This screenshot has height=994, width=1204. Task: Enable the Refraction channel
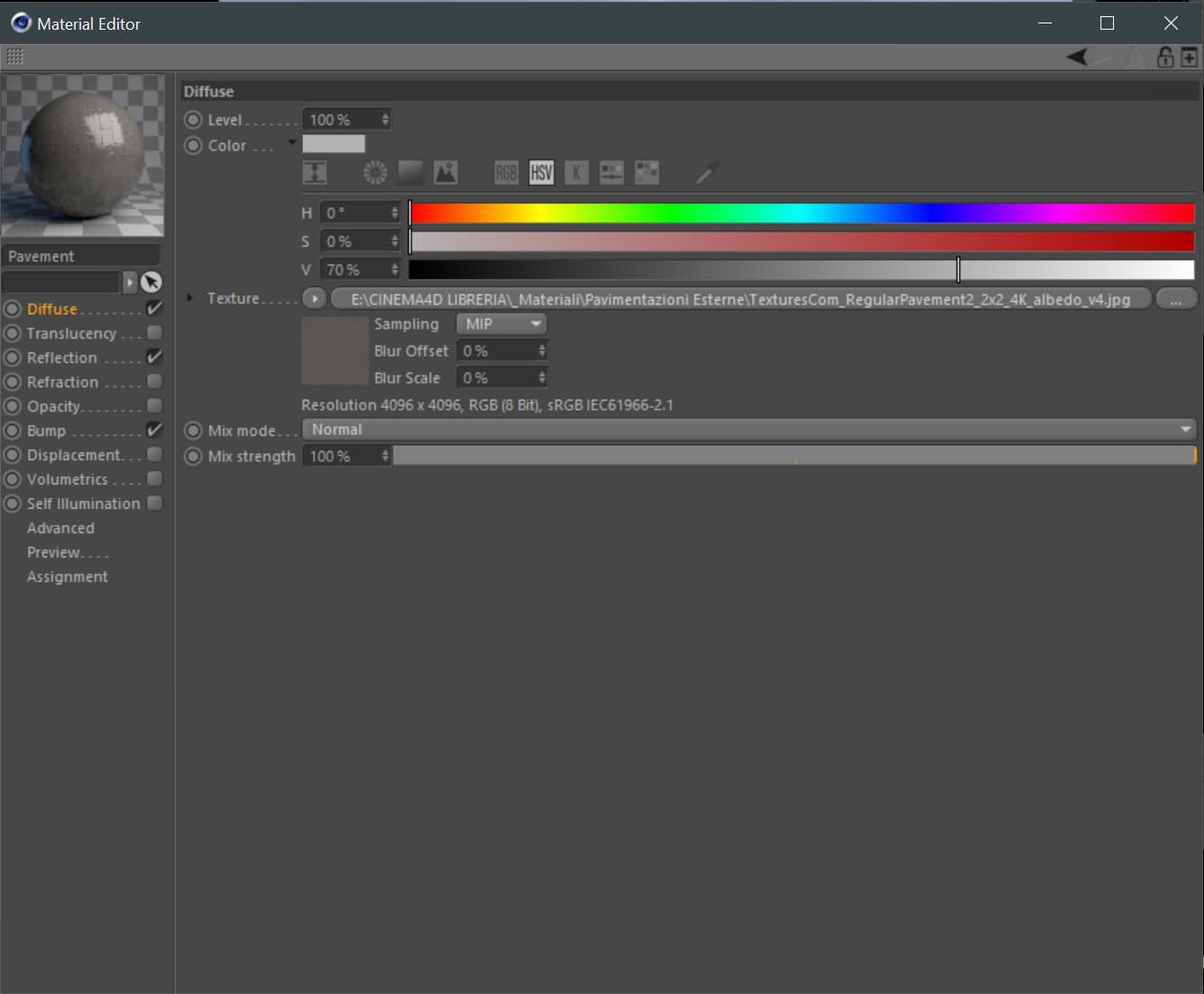point(154,382)
